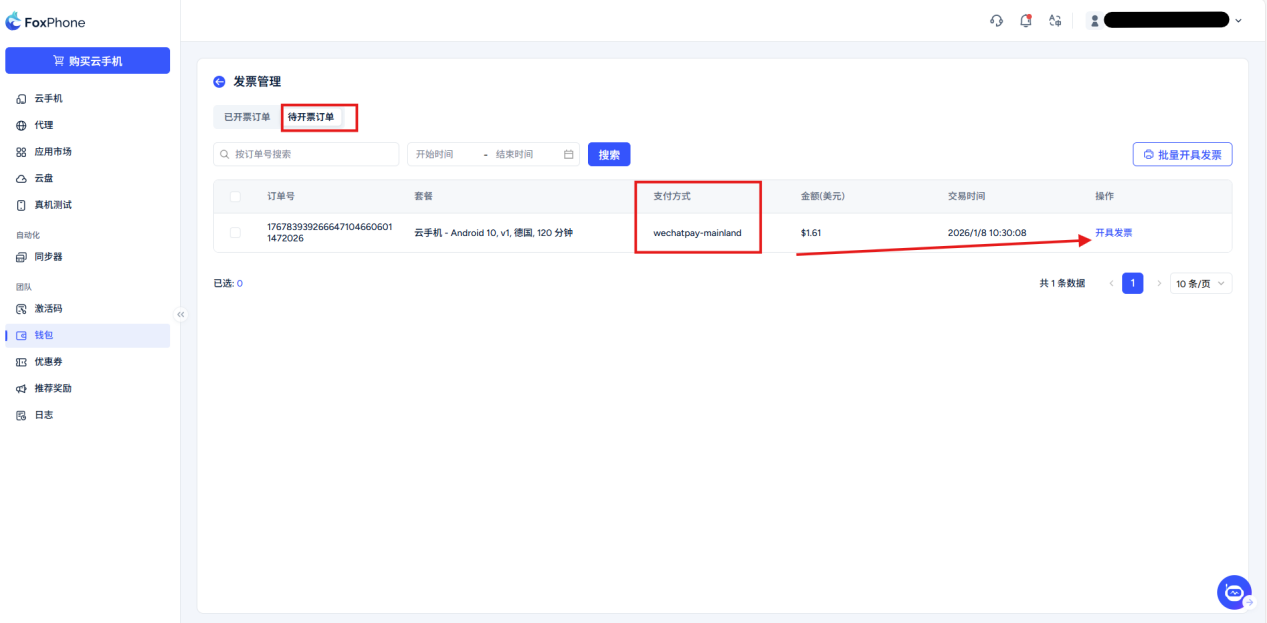The image size is (1267, 623).
Task: Click the calendar icon in date range
Action: pos(569,155)
